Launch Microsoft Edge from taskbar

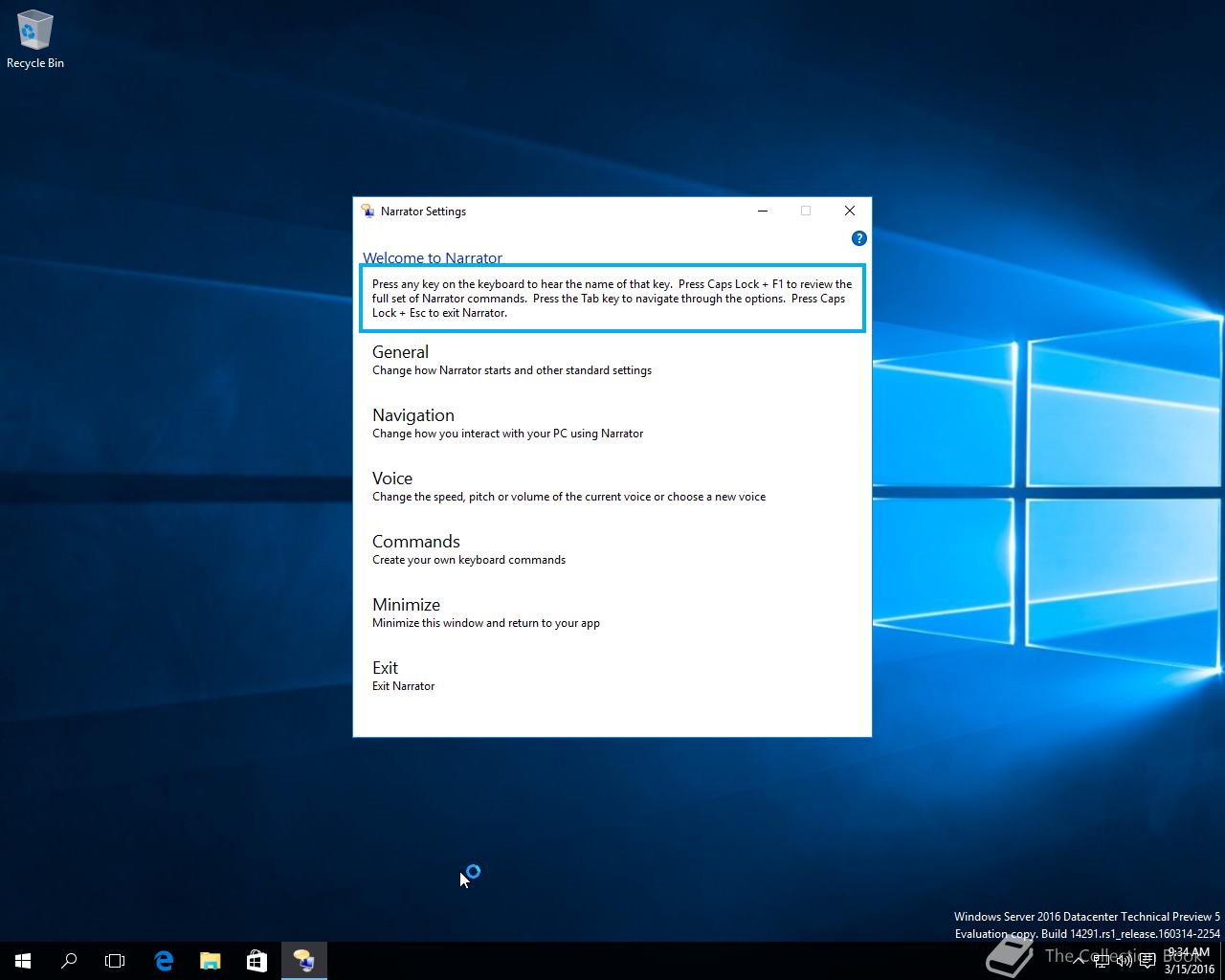coord(164,961)
